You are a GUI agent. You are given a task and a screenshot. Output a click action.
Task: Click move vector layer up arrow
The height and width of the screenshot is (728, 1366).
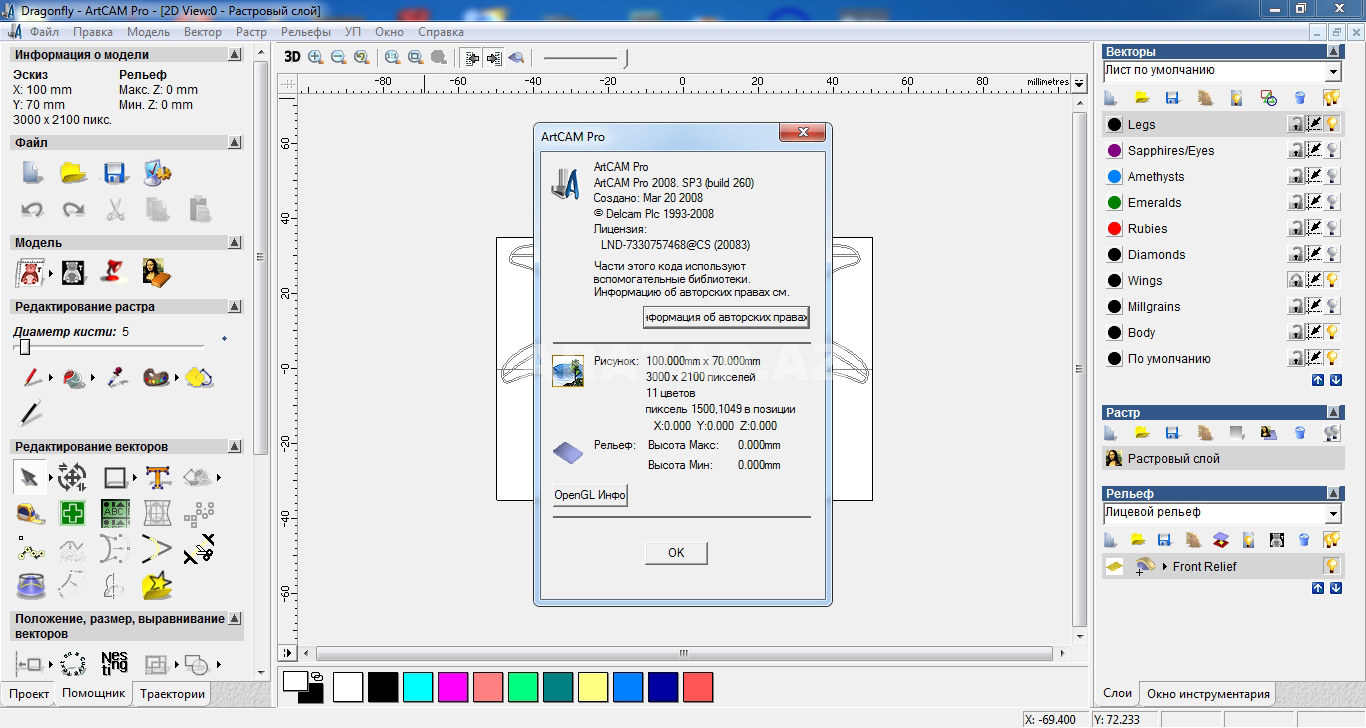[x=1318, y=380]
